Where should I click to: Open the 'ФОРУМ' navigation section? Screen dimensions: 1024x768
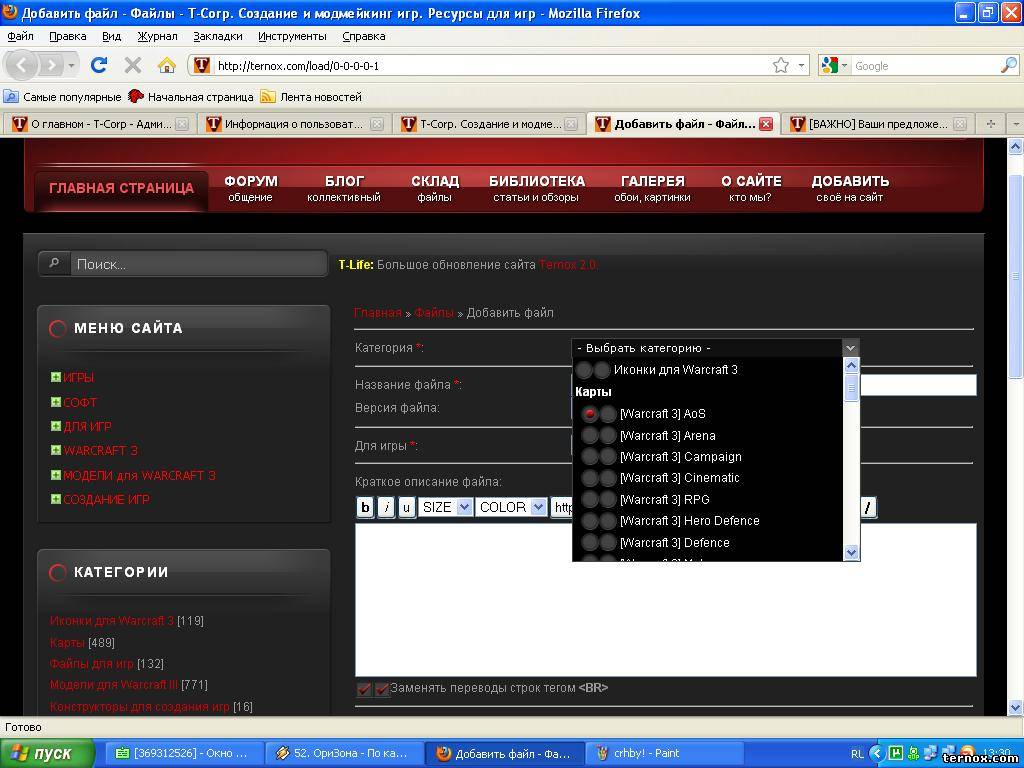(x=251, y=188)
